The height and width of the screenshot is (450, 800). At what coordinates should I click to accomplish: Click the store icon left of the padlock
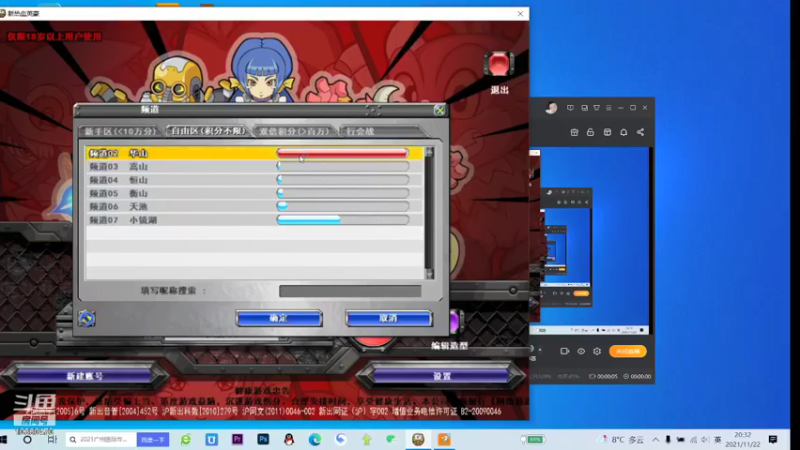pos(574,132)
